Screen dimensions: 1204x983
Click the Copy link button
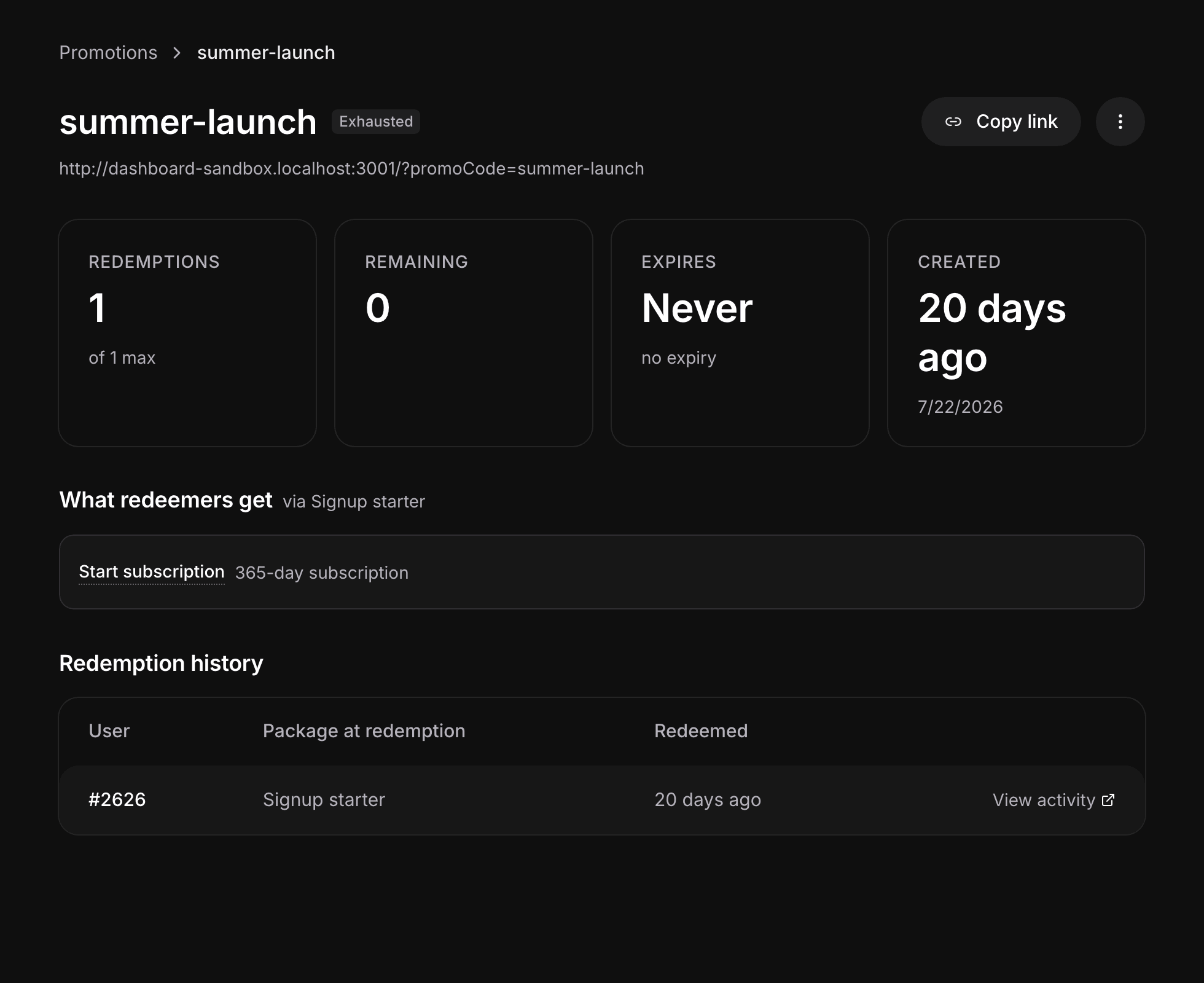click(x=1001, y=122)
